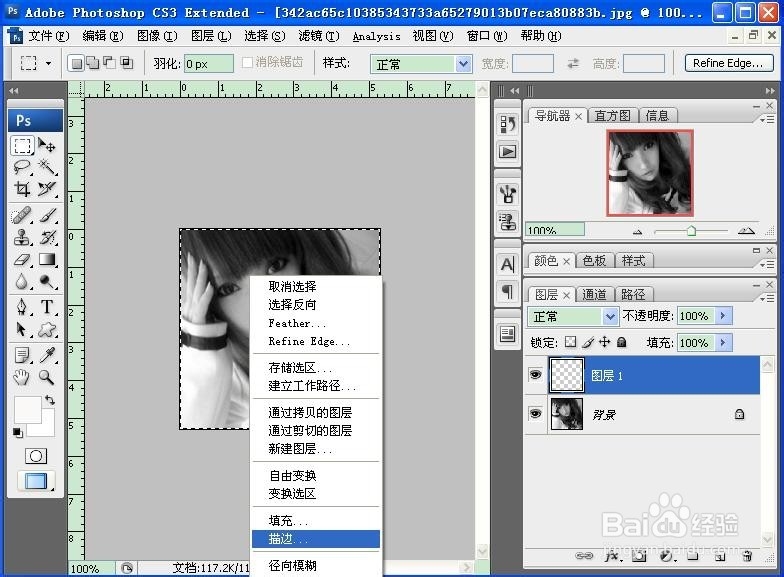784x577 pixels.
Task: Open the Opacity slider arrow
Action: pos(722,316)
